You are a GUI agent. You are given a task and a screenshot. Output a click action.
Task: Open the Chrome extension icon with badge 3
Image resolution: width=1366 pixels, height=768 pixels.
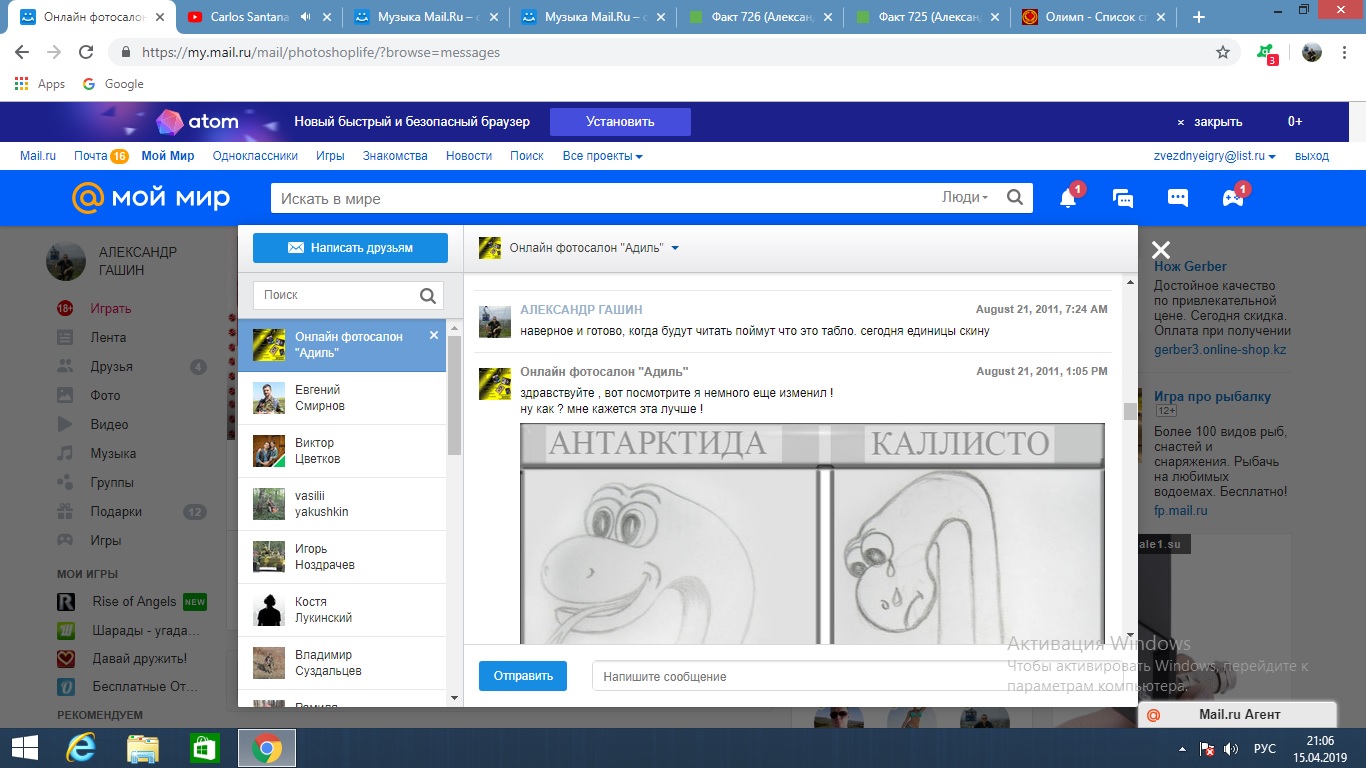coord(1266,53)
